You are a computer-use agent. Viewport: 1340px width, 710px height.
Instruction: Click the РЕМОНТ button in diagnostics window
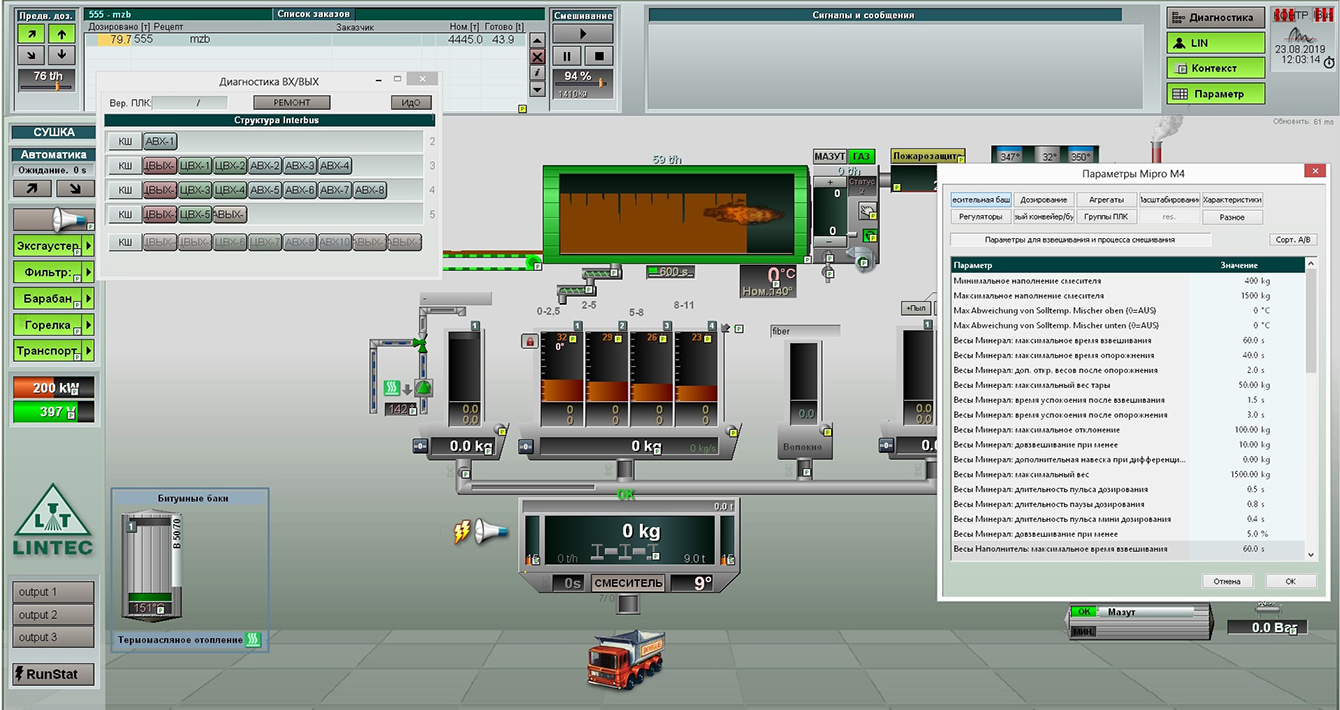291,103
